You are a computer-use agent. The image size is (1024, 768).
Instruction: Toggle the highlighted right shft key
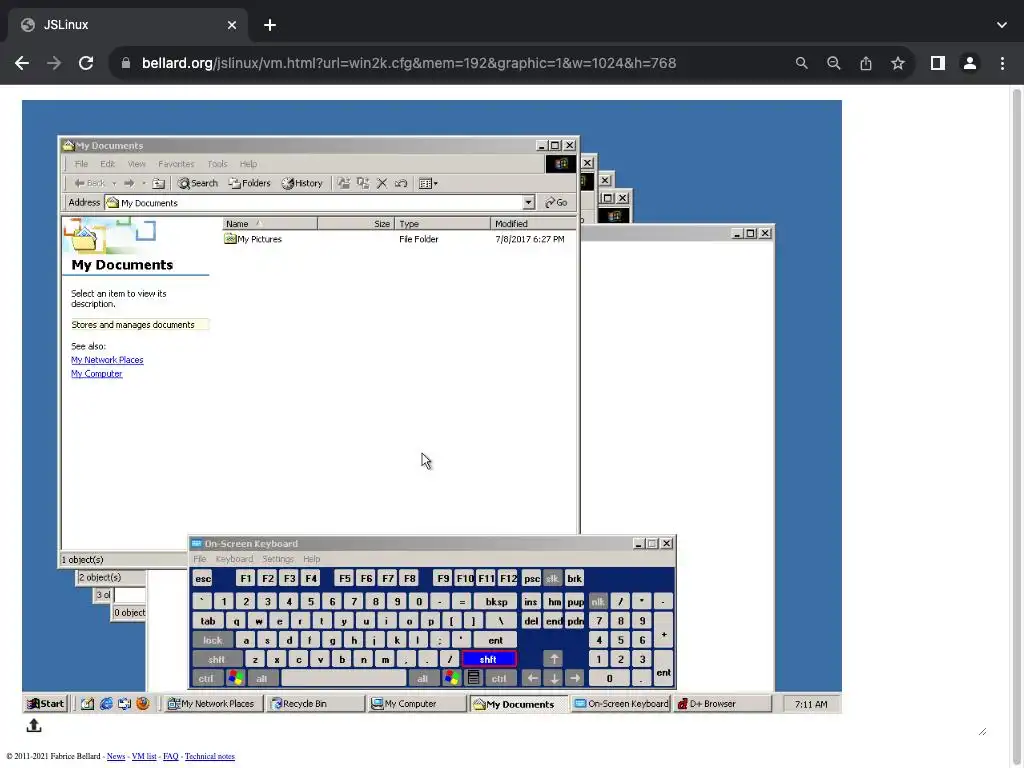(x=488, y=659)
